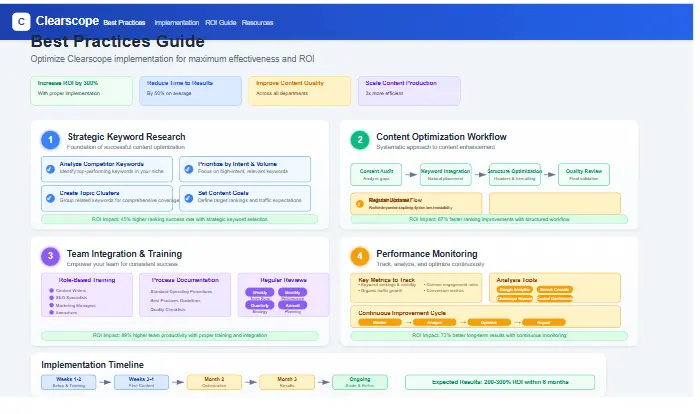700x414 pixels.
Task: Click ROI Impact 67% faster ranking banner
Action: [489, 219]
